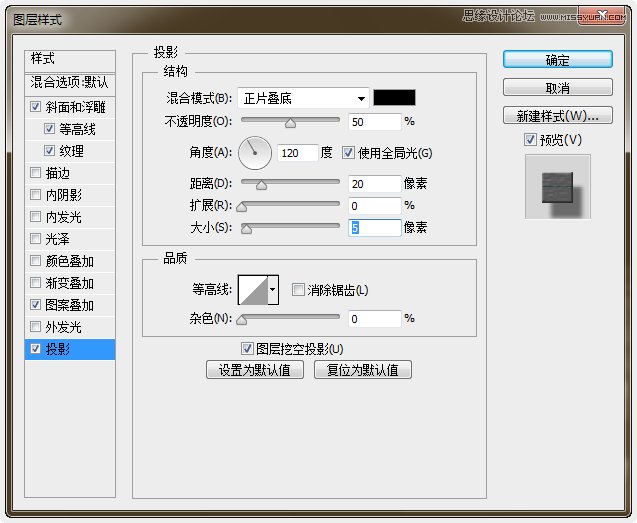
Task: Enable the 内发光 checkbox
Action: 36,217
